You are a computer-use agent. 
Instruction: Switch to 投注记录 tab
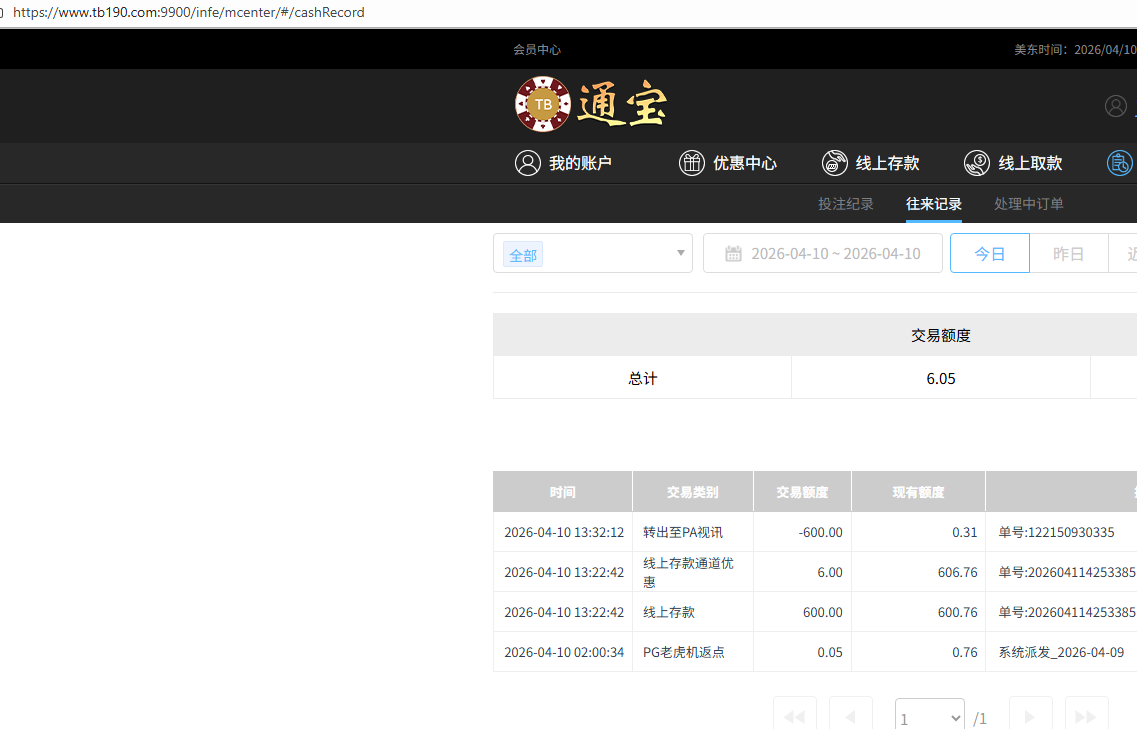pyautogui.click(x=845, y=204)
